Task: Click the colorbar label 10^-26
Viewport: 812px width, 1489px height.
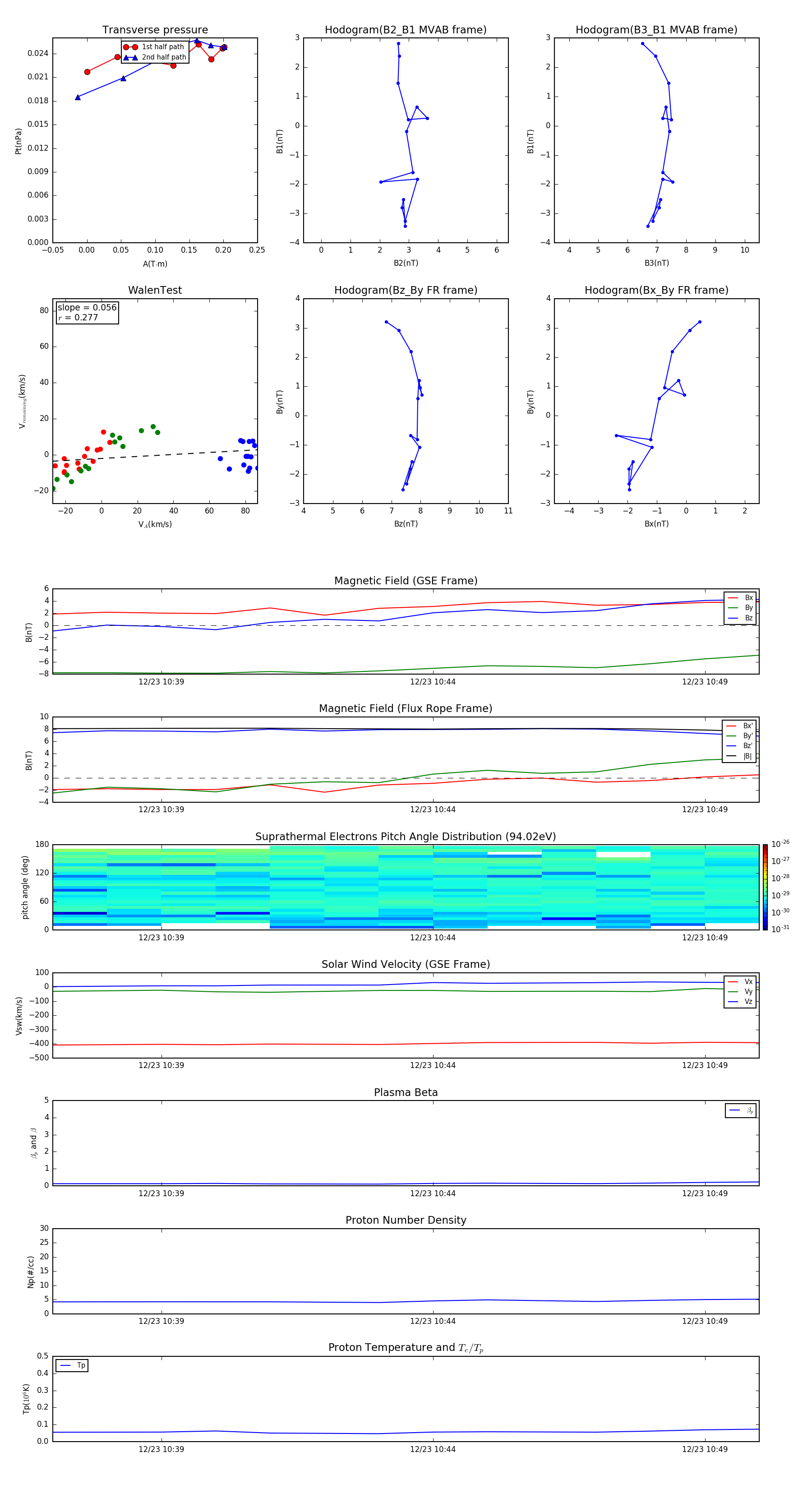Action: (780, 844)
